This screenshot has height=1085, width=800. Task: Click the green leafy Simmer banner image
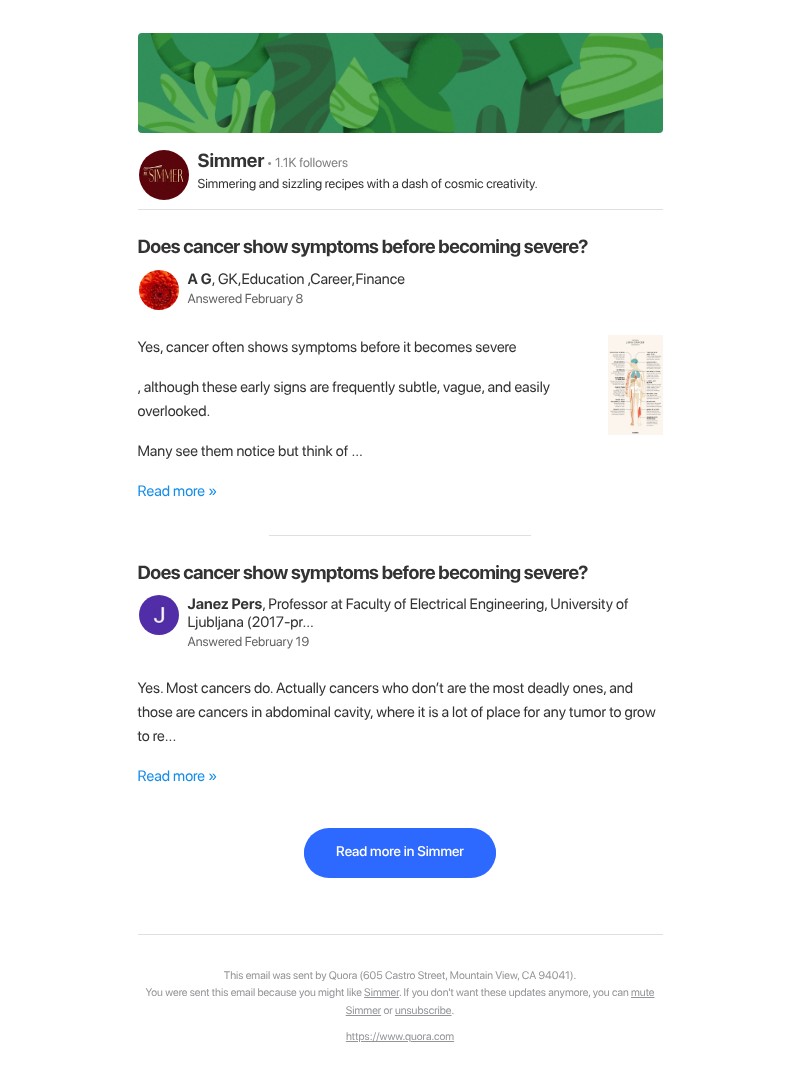400,82
